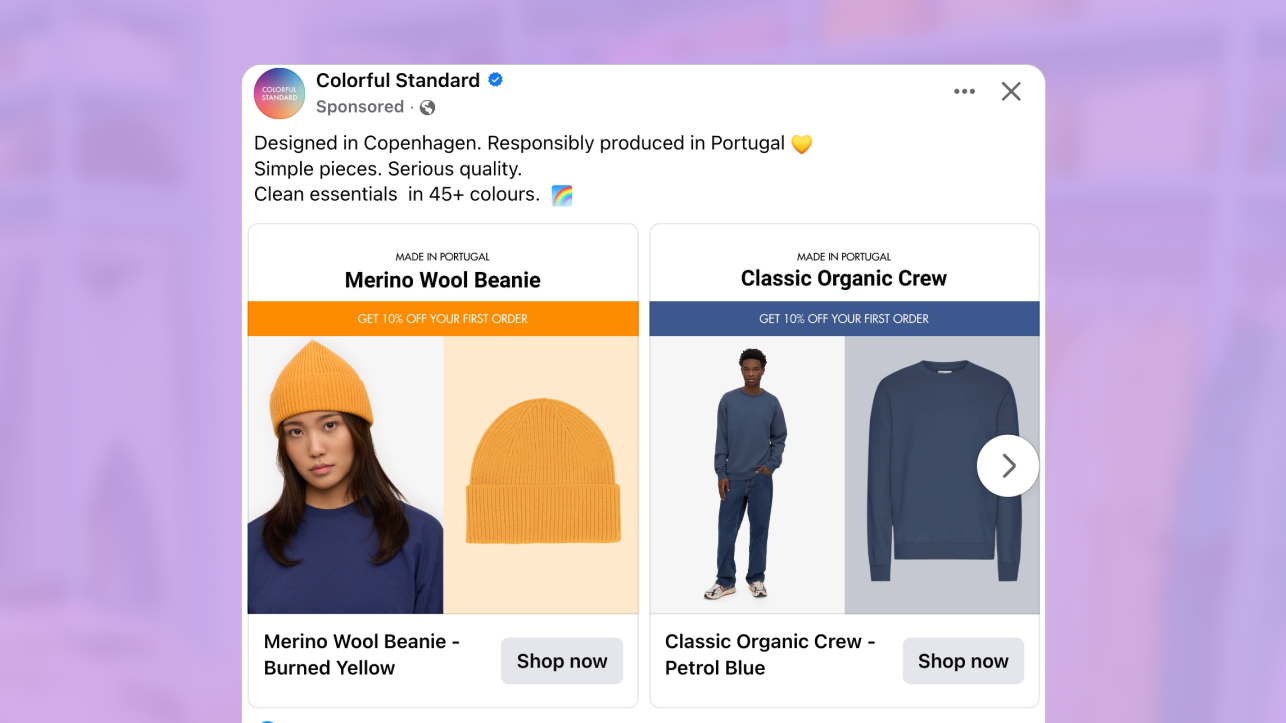Click Classic Organic Crew - Petrol Blue caption
Viewport: 1286px width, 723px height.
pos(770,654)
